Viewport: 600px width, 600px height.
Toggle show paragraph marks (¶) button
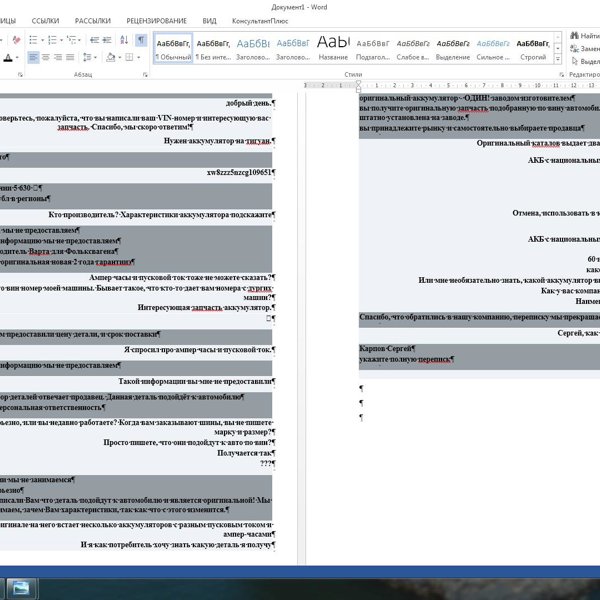(141, 40)
